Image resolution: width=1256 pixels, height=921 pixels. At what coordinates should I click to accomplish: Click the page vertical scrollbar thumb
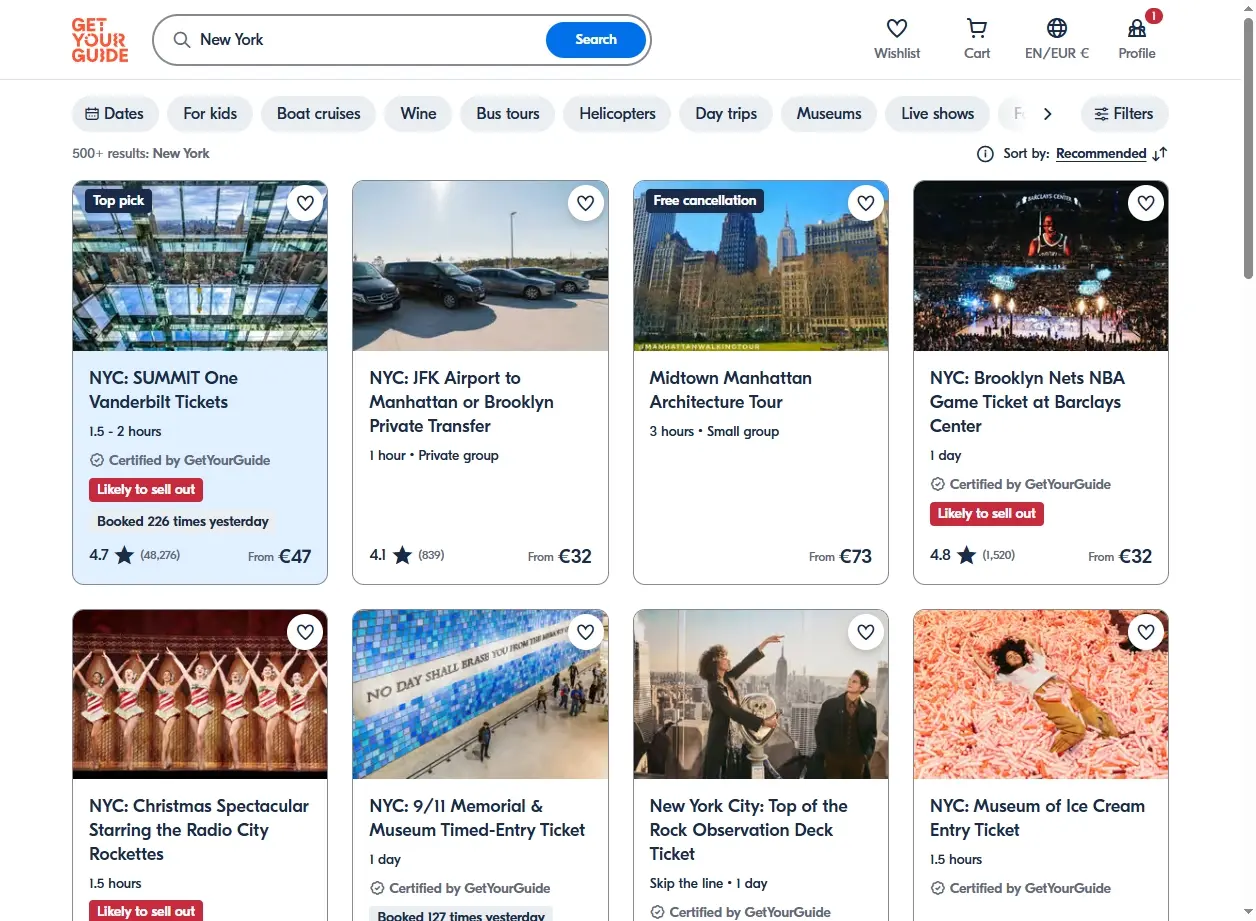1248,147
